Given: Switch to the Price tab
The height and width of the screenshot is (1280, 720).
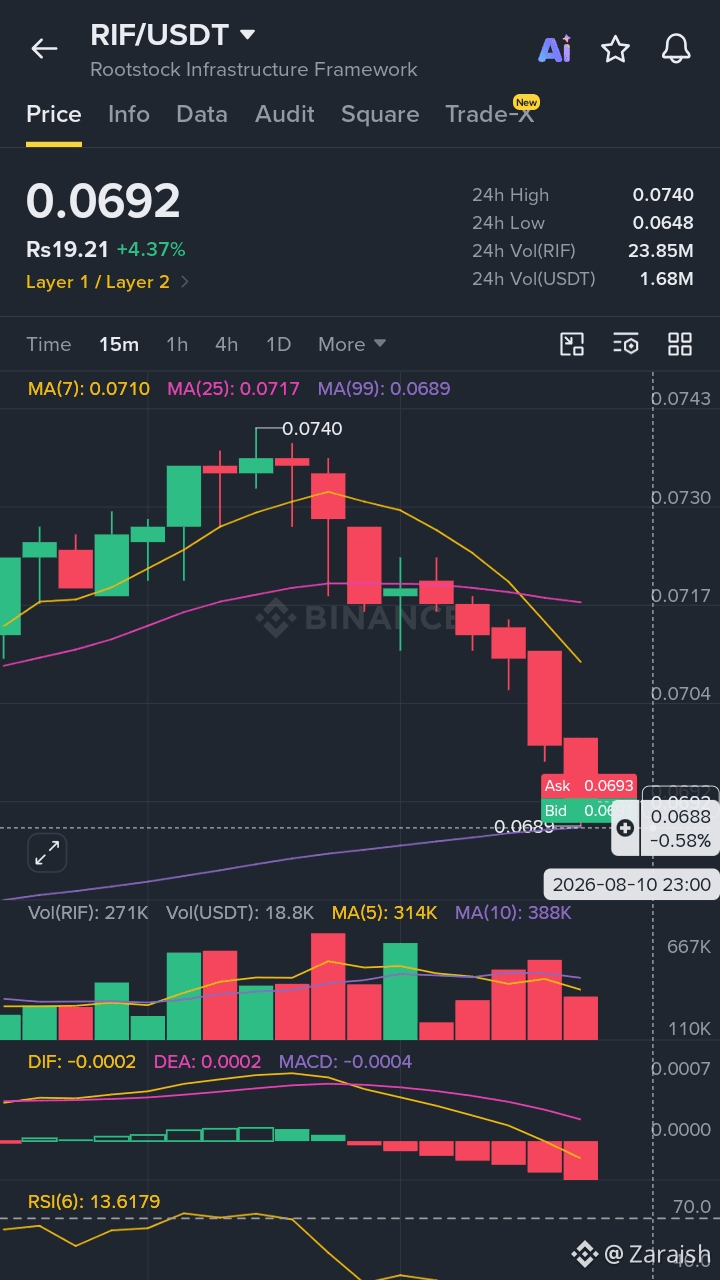Looking at the screenshot, I should click(54, 114).
